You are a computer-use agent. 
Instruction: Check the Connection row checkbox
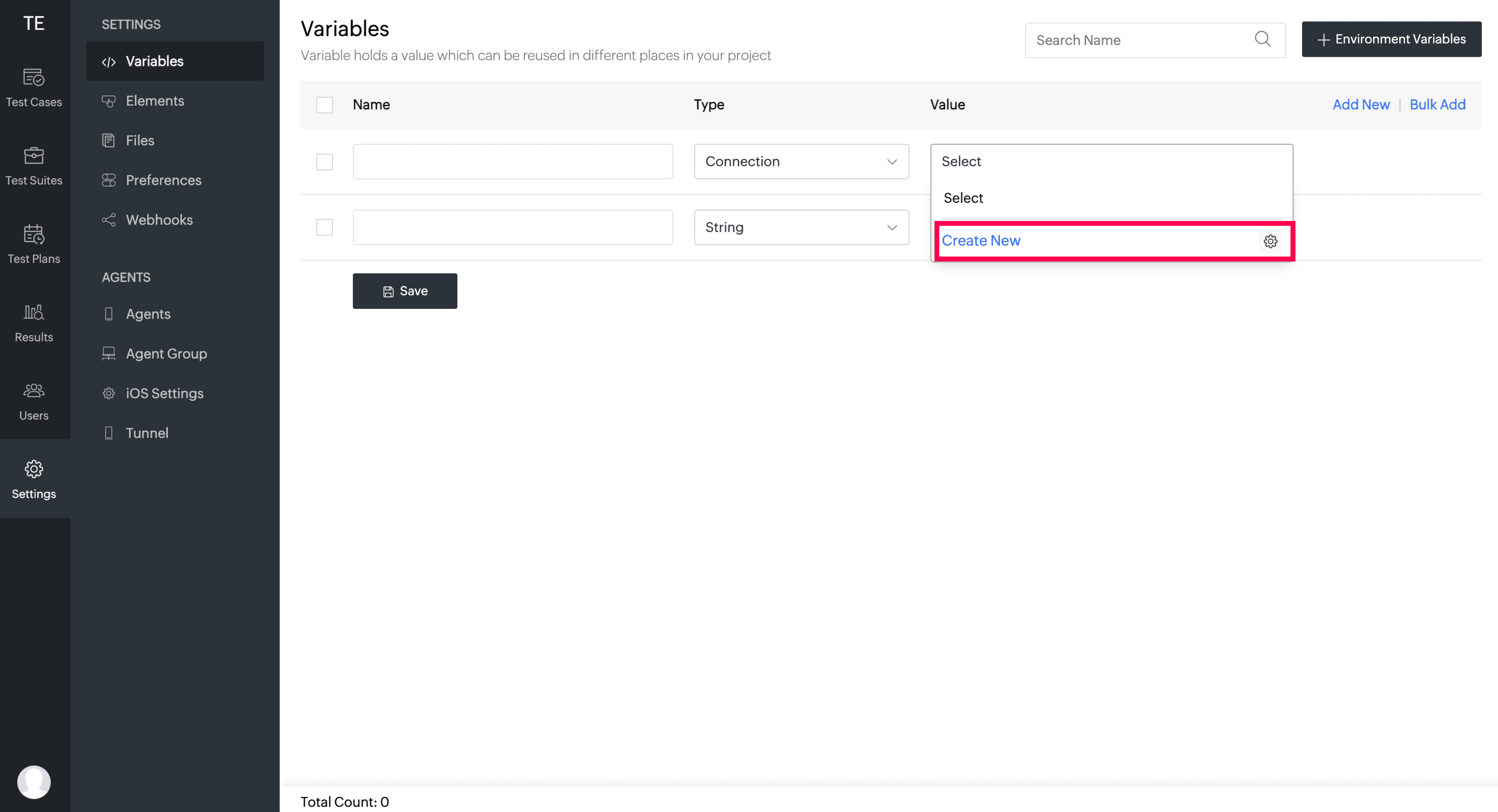(x=325, y=161)
